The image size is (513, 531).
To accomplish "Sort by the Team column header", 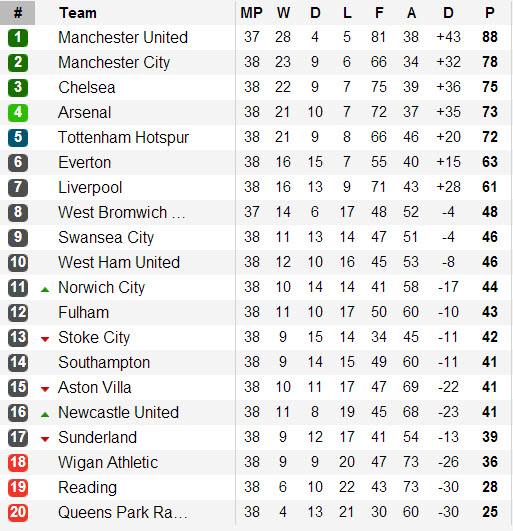I will click(78, 13).
